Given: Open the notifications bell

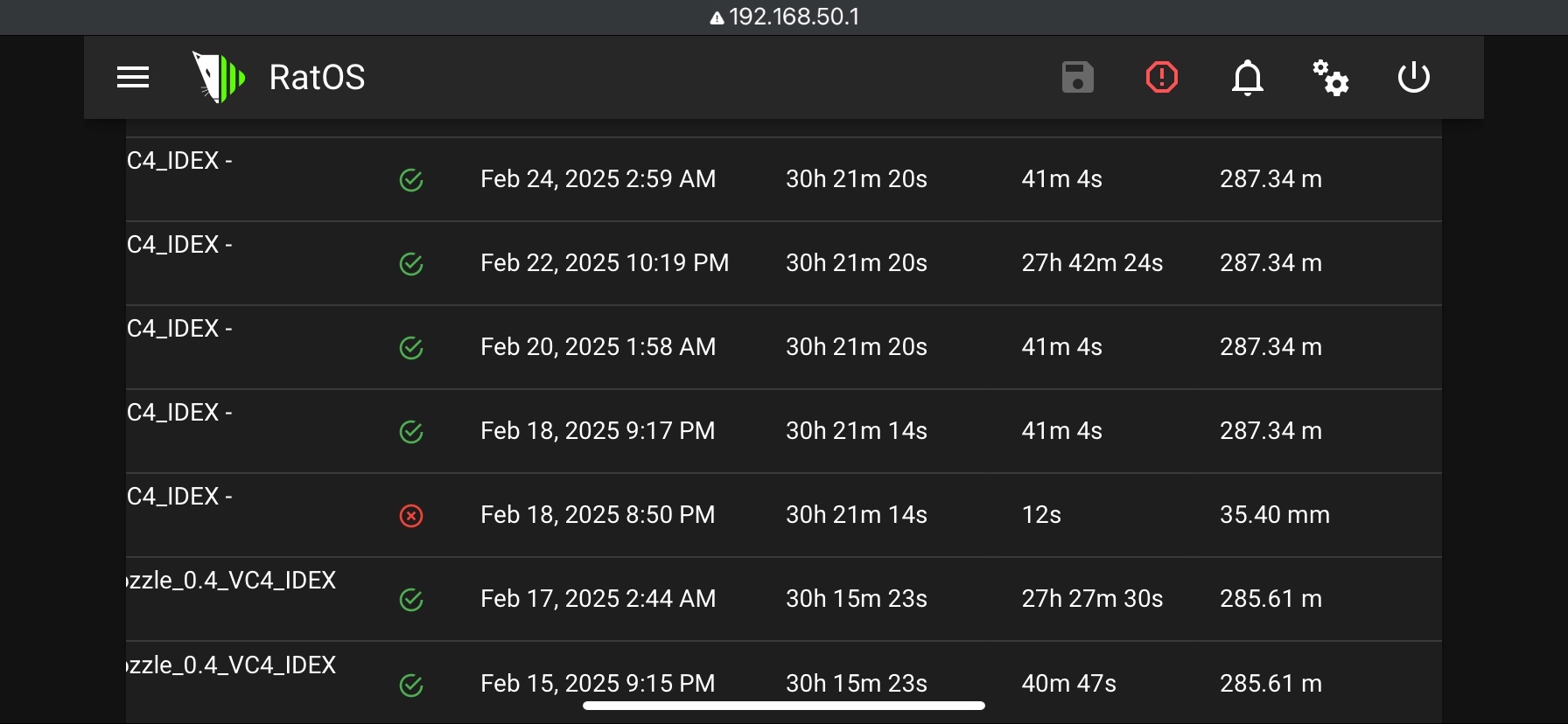Looking at the screenshot, I should coord(1247,77).
